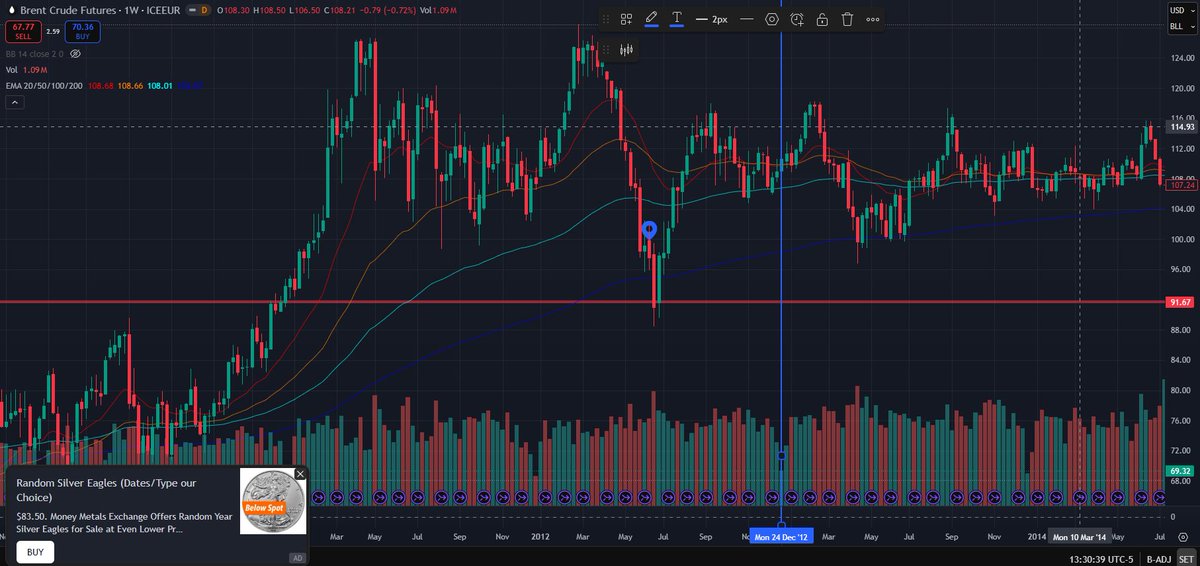Delete the drawing with trash icon
Viewport: 1200px width, 566px height.
coord(847,19)
